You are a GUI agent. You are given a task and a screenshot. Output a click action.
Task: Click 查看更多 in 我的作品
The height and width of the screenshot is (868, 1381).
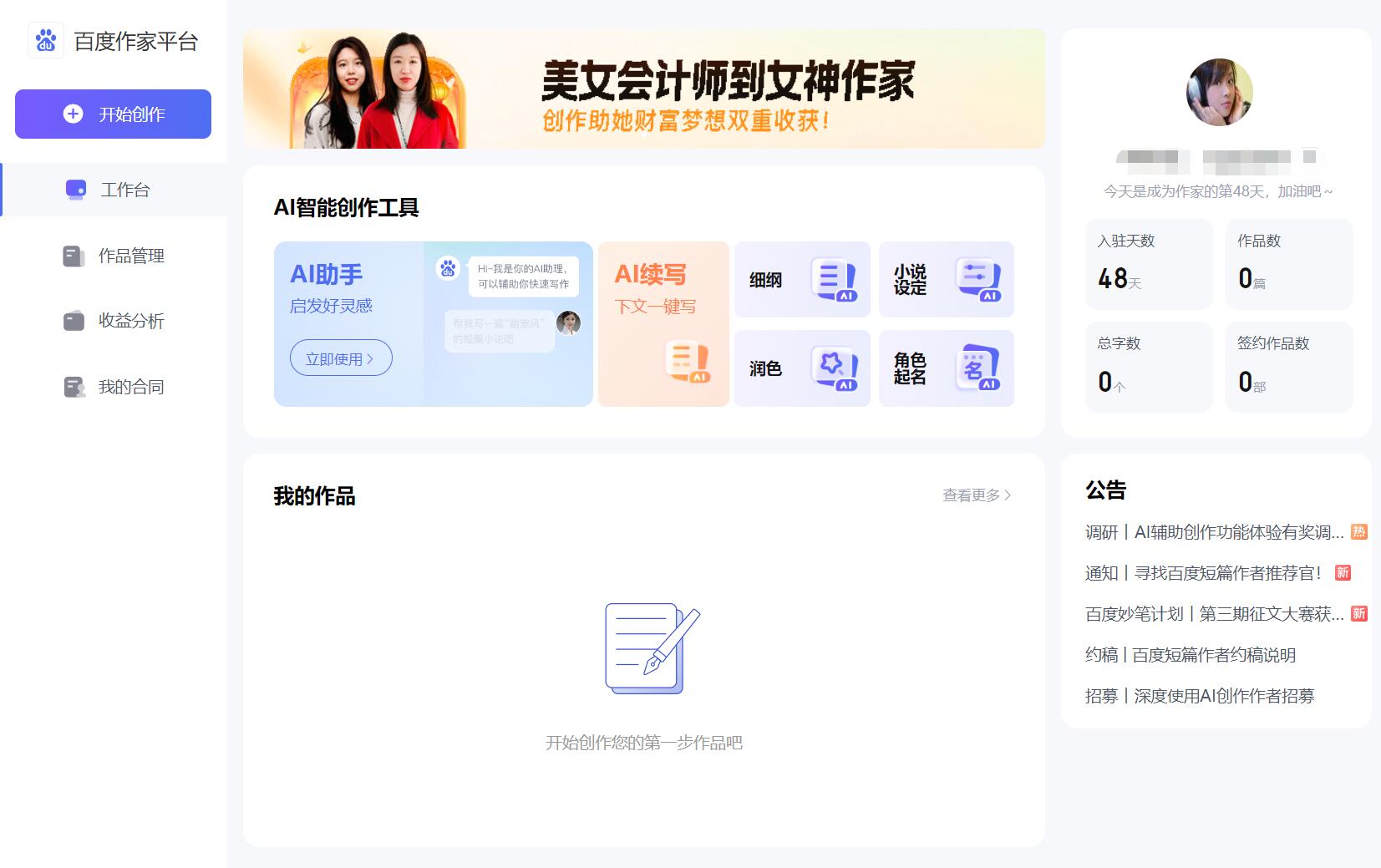[977, 495]
